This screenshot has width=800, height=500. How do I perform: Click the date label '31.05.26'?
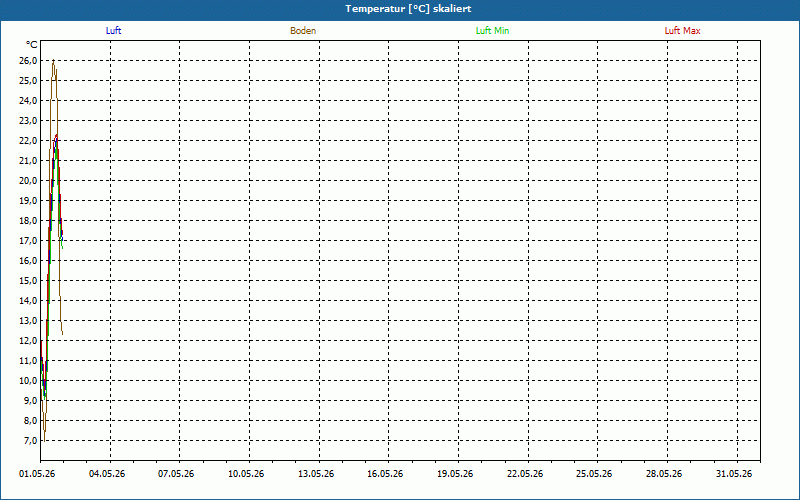pyautogui.click(x=734, y=474)
